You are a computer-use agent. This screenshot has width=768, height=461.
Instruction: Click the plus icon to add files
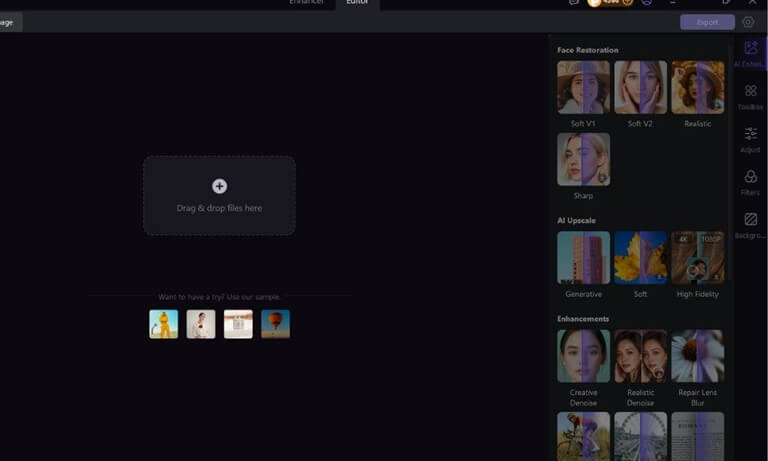coord(219,186)
